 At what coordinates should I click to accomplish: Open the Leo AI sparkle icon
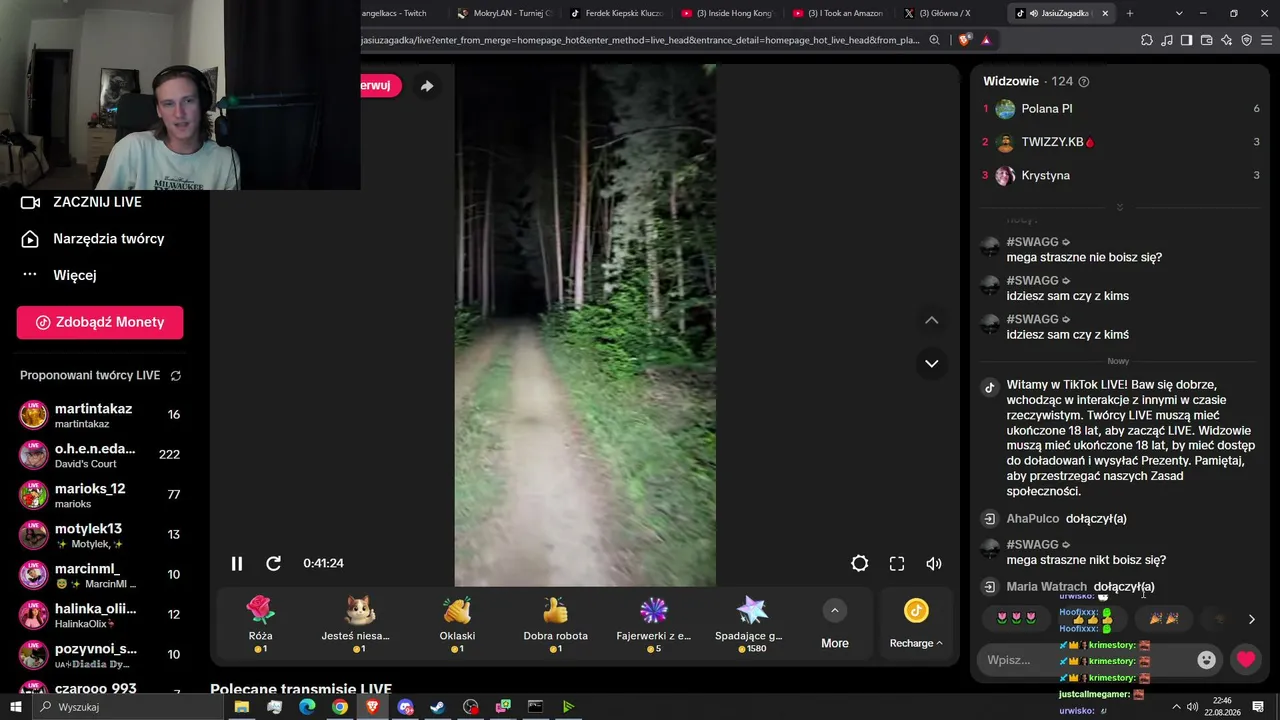[x=1227, y=40]
